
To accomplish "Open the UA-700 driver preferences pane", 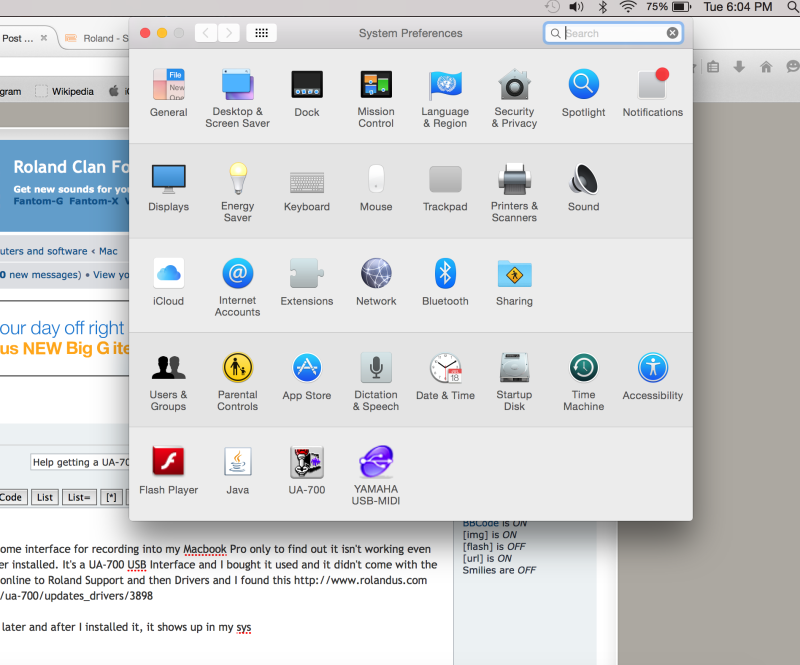I will pyautogui.click(x=307, y=471).
